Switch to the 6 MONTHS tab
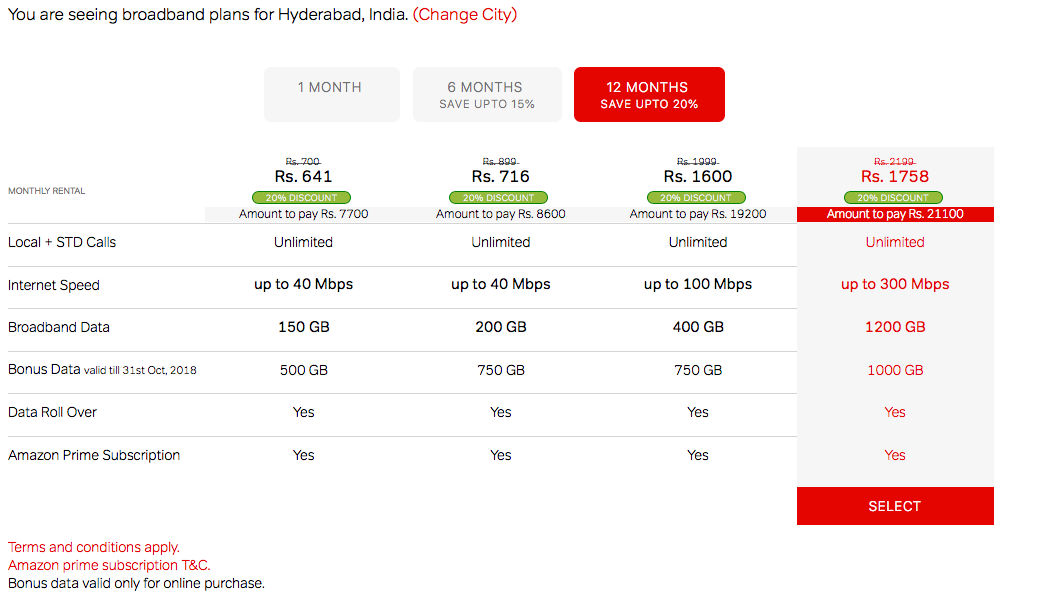 (x=487, y=94)
